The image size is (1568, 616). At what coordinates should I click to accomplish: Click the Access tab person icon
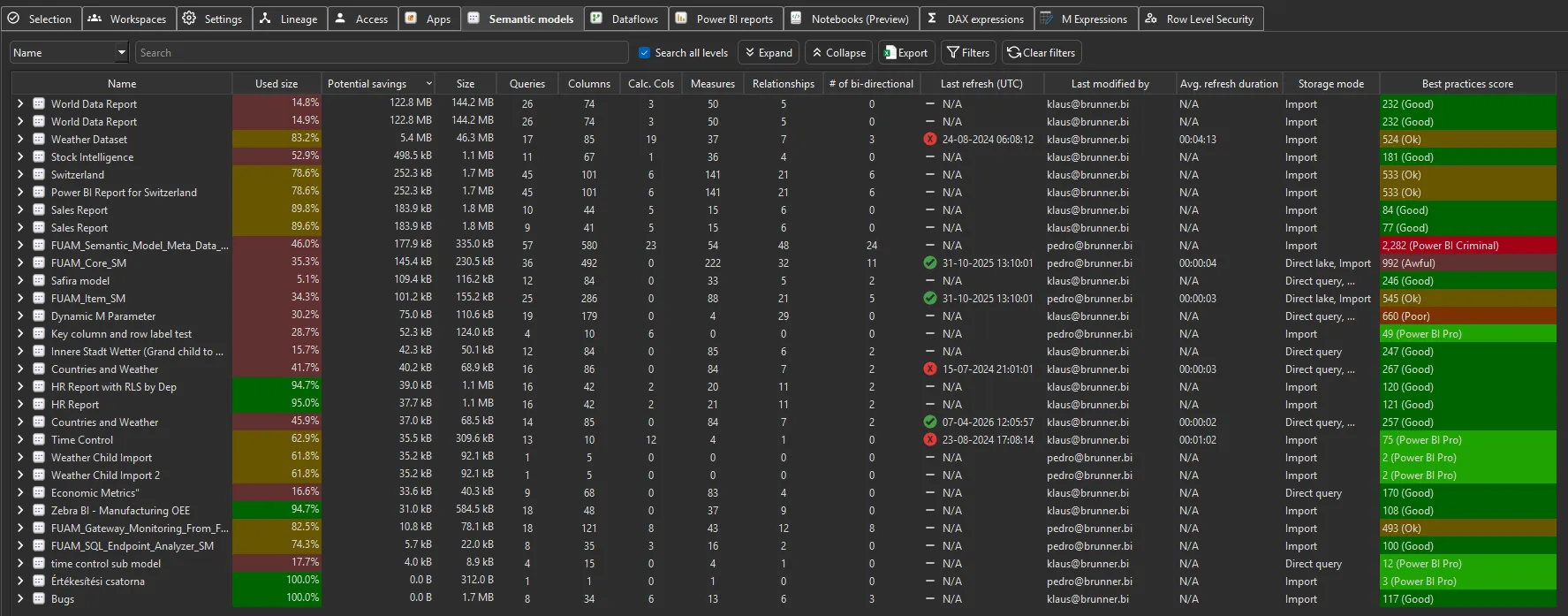pos(340,18)
